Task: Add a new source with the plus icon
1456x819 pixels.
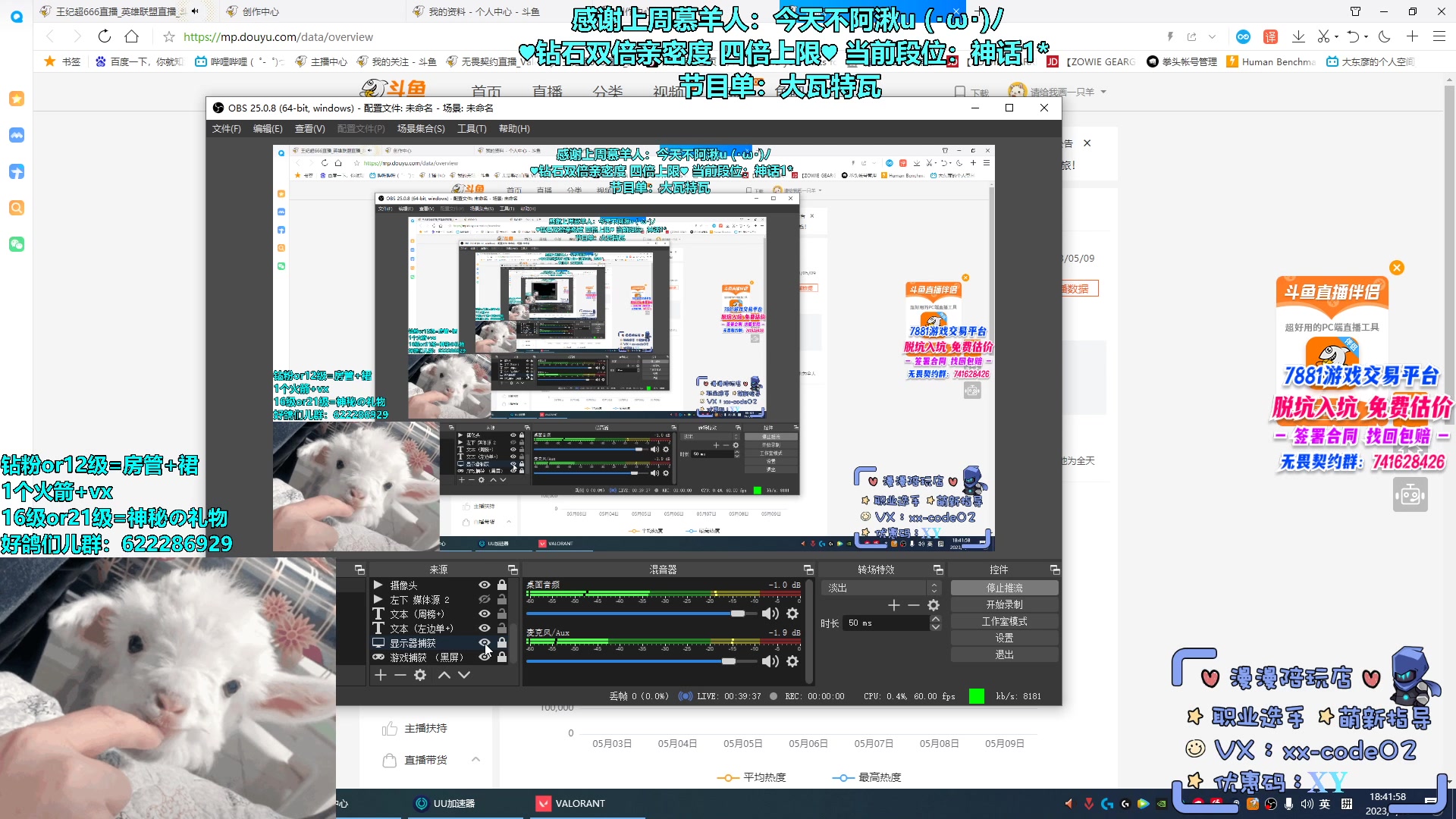Action: pos(381,675)
